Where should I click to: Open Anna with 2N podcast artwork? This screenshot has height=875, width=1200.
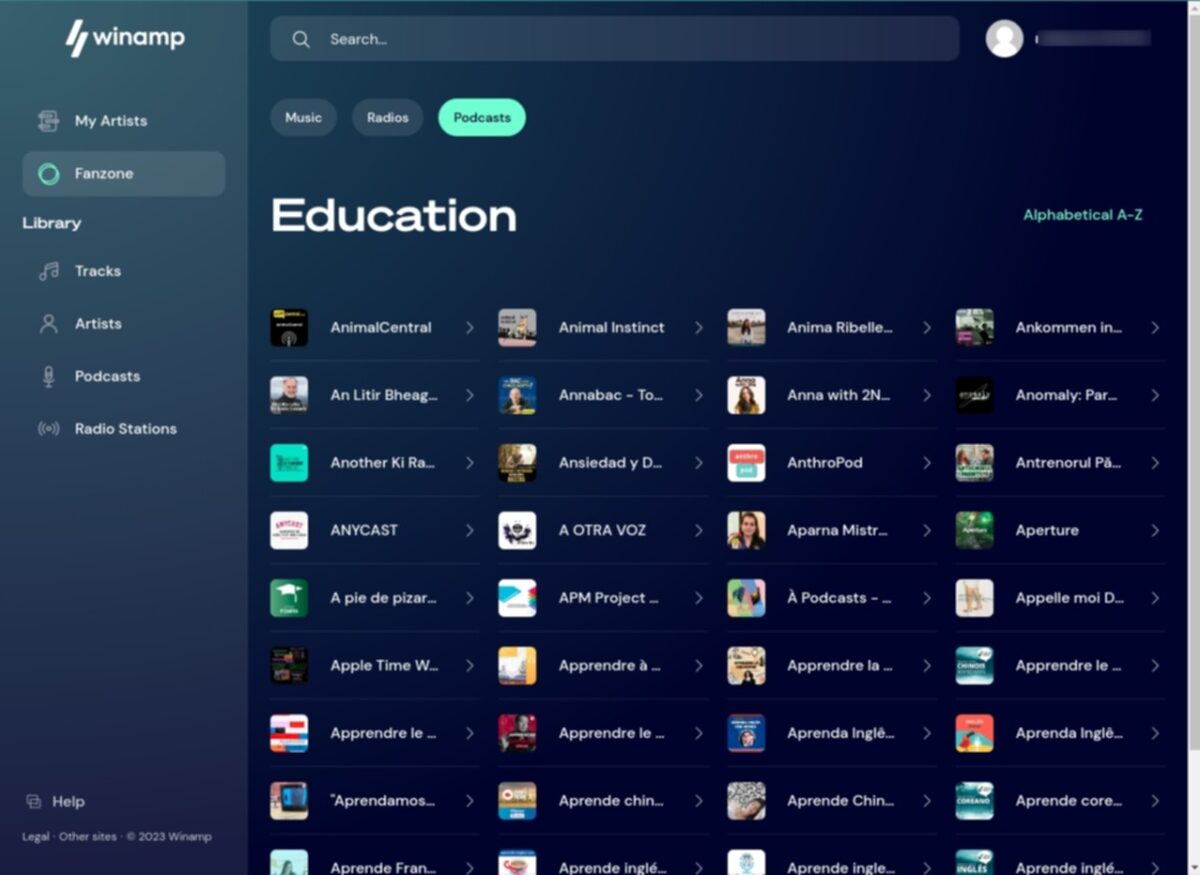(746, 395)
